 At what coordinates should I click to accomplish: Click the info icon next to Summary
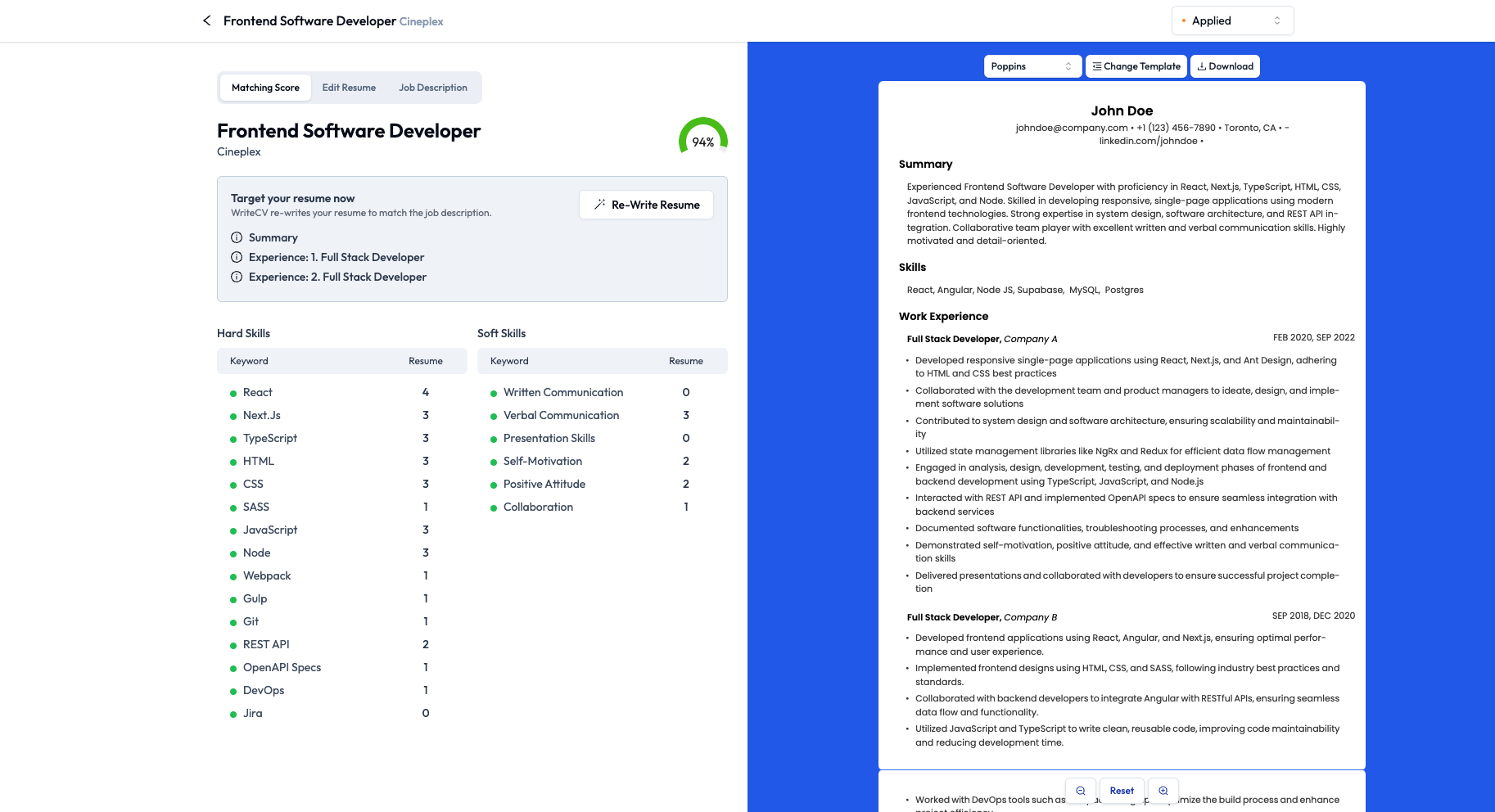237,237
